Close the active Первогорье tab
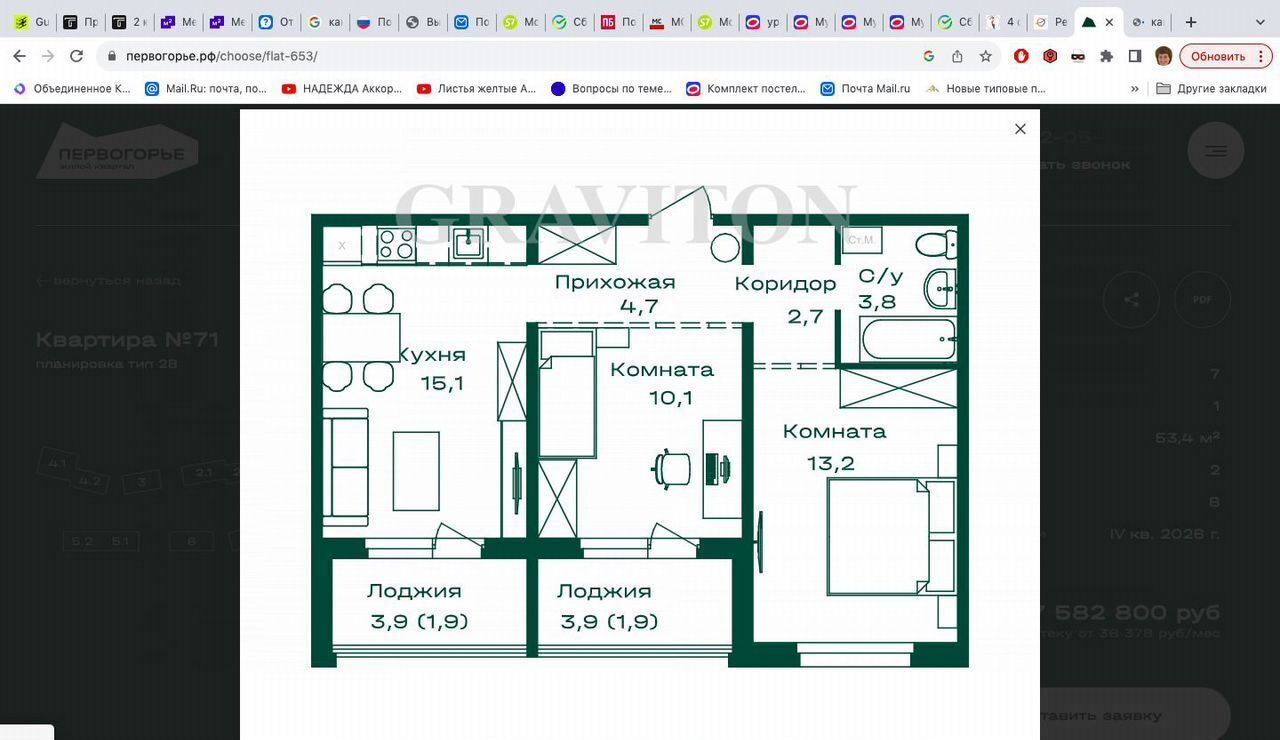The height and width of the screenshot is (740, 1280). (x=1109, y=22)
